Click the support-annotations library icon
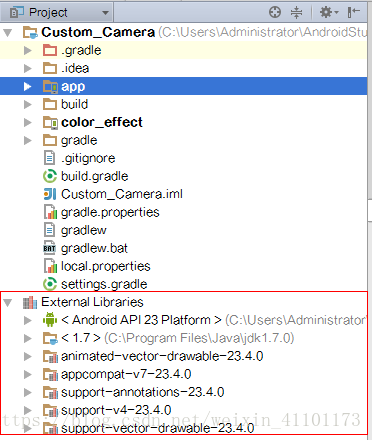 (x=50, y=393)
